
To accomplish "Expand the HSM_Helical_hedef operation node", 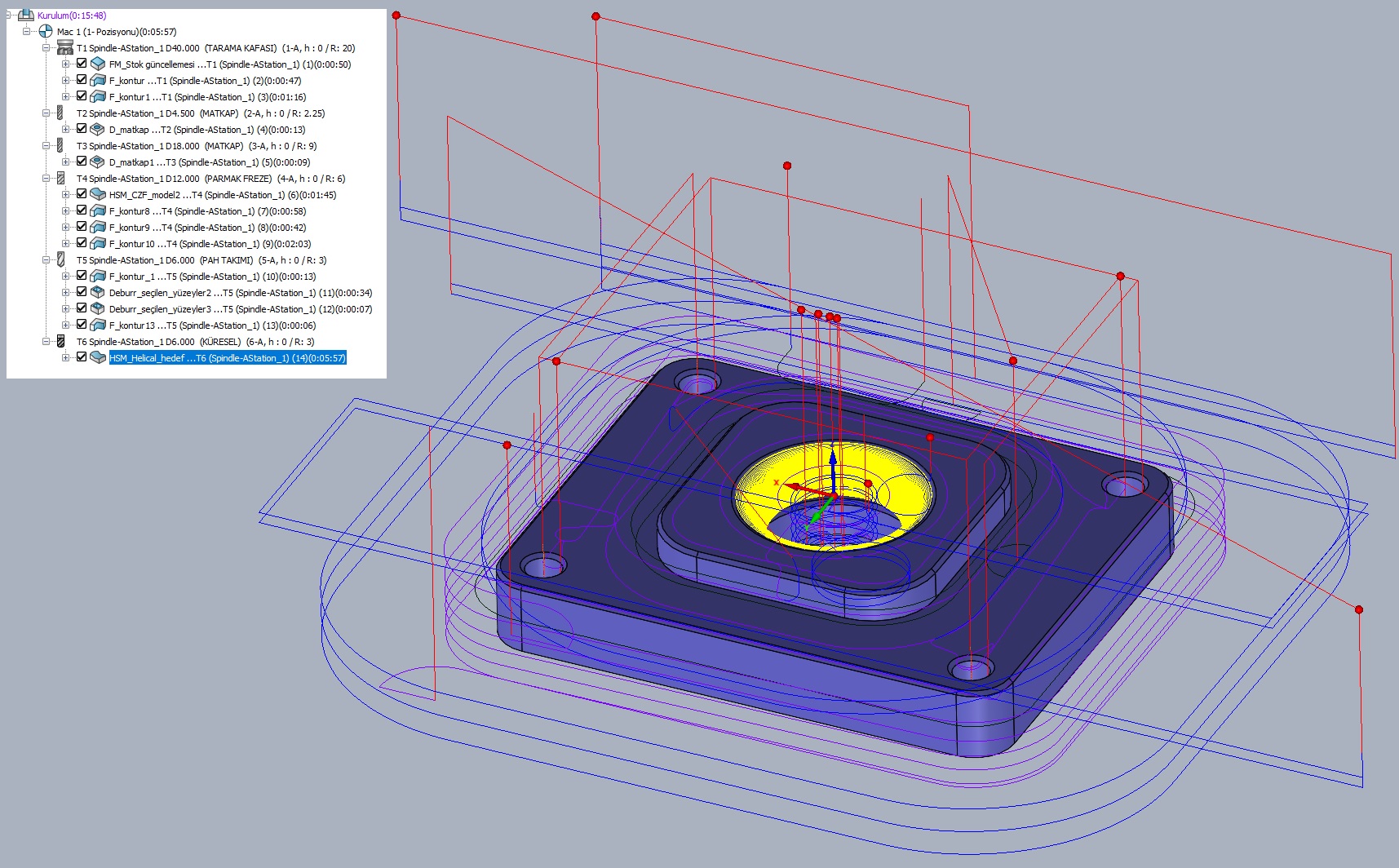I will click(66, 357).
